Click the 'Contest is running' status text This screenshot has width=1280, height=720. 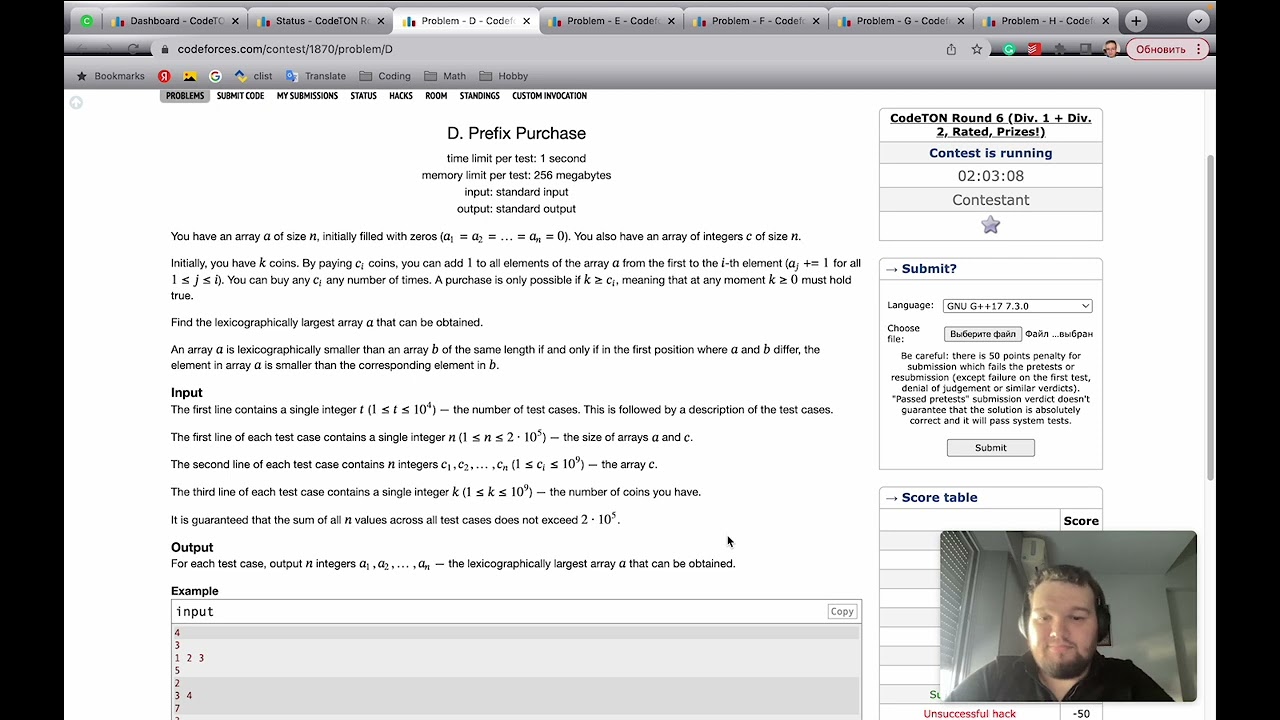[991, 153]
